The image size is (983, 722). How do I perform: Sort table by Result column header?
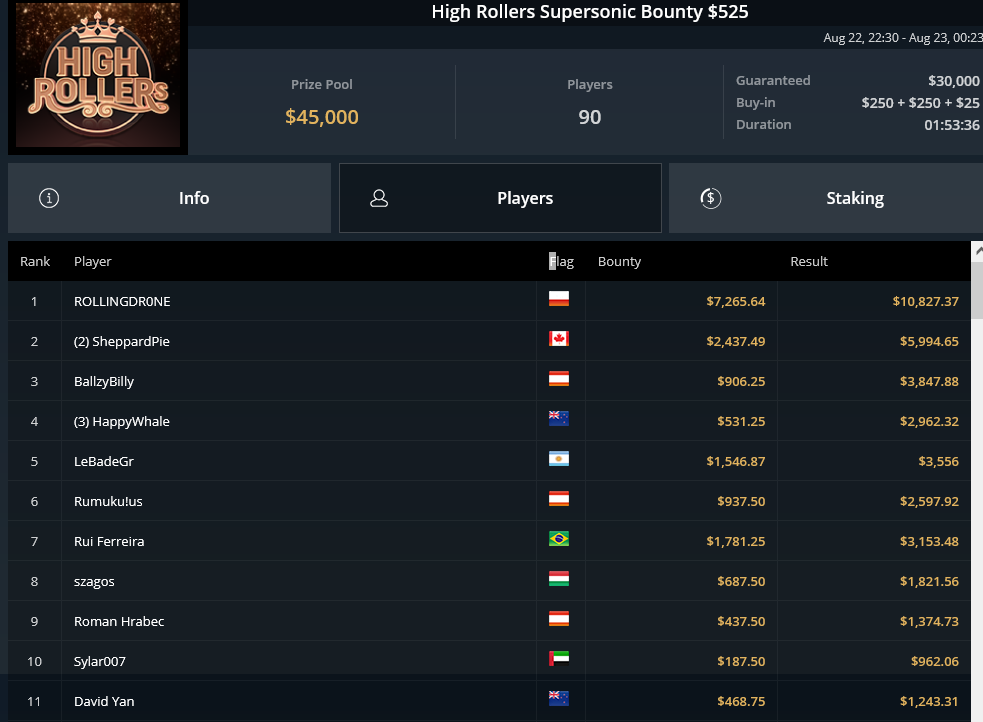809,261
